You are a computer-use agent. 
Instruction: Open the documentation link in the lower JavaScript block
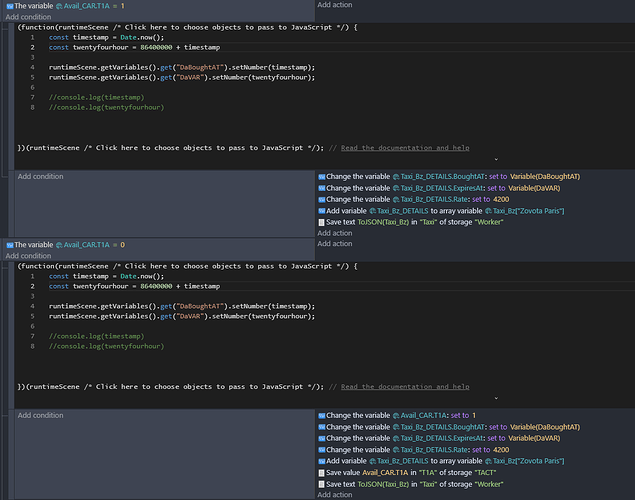click(405, 387)
